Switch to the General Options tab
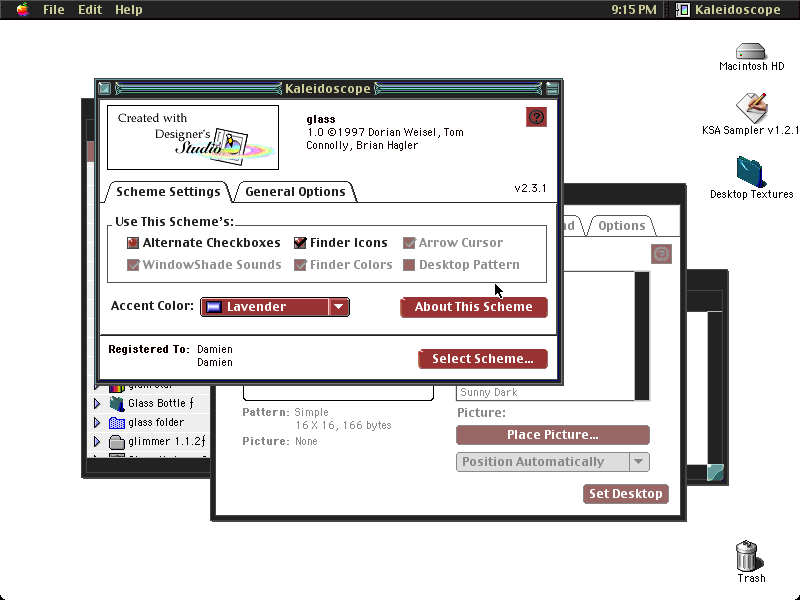This screenshot has height=600, width=800. coord(295,192)
